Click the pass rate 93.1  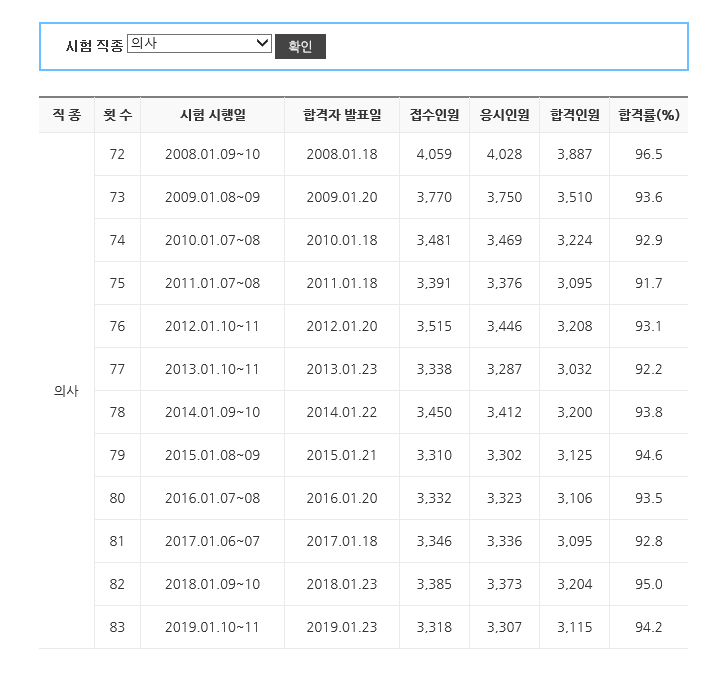648,326
